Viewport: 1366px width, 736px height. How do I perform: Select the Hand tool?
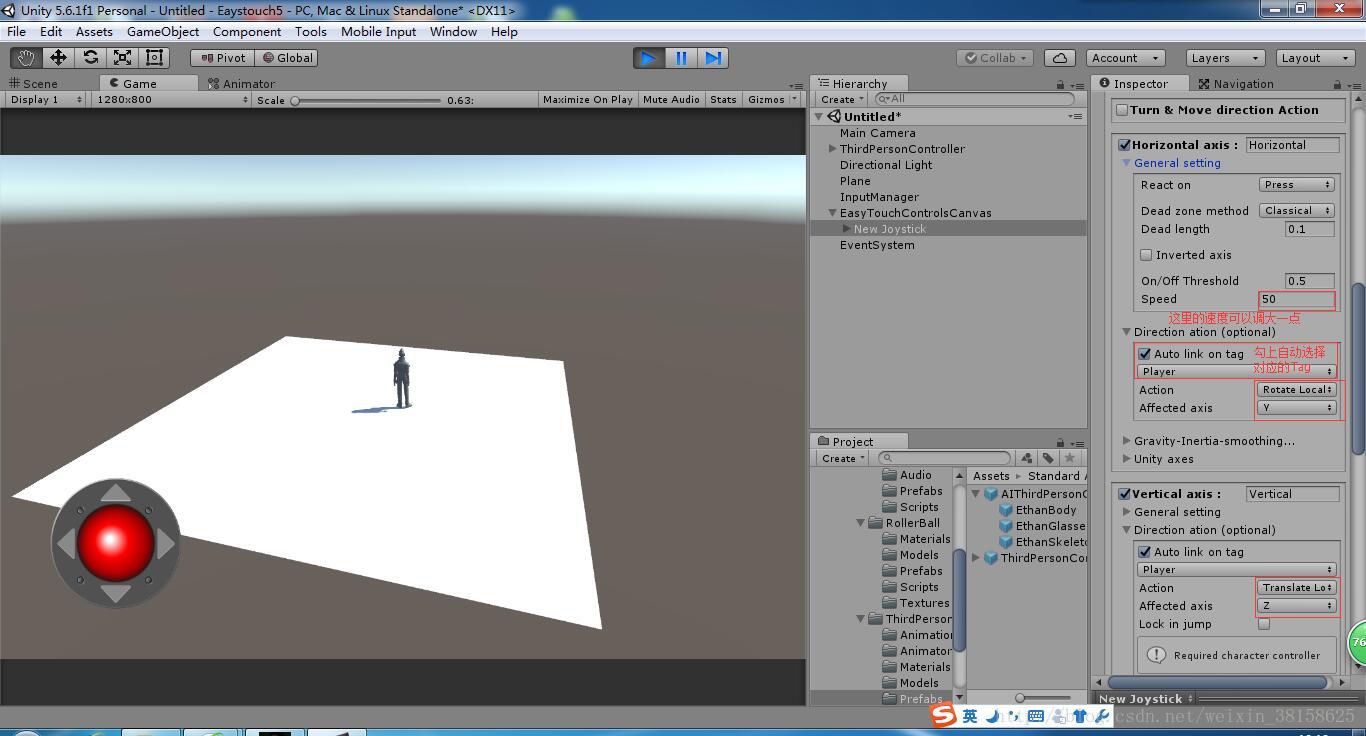(26, 58)
